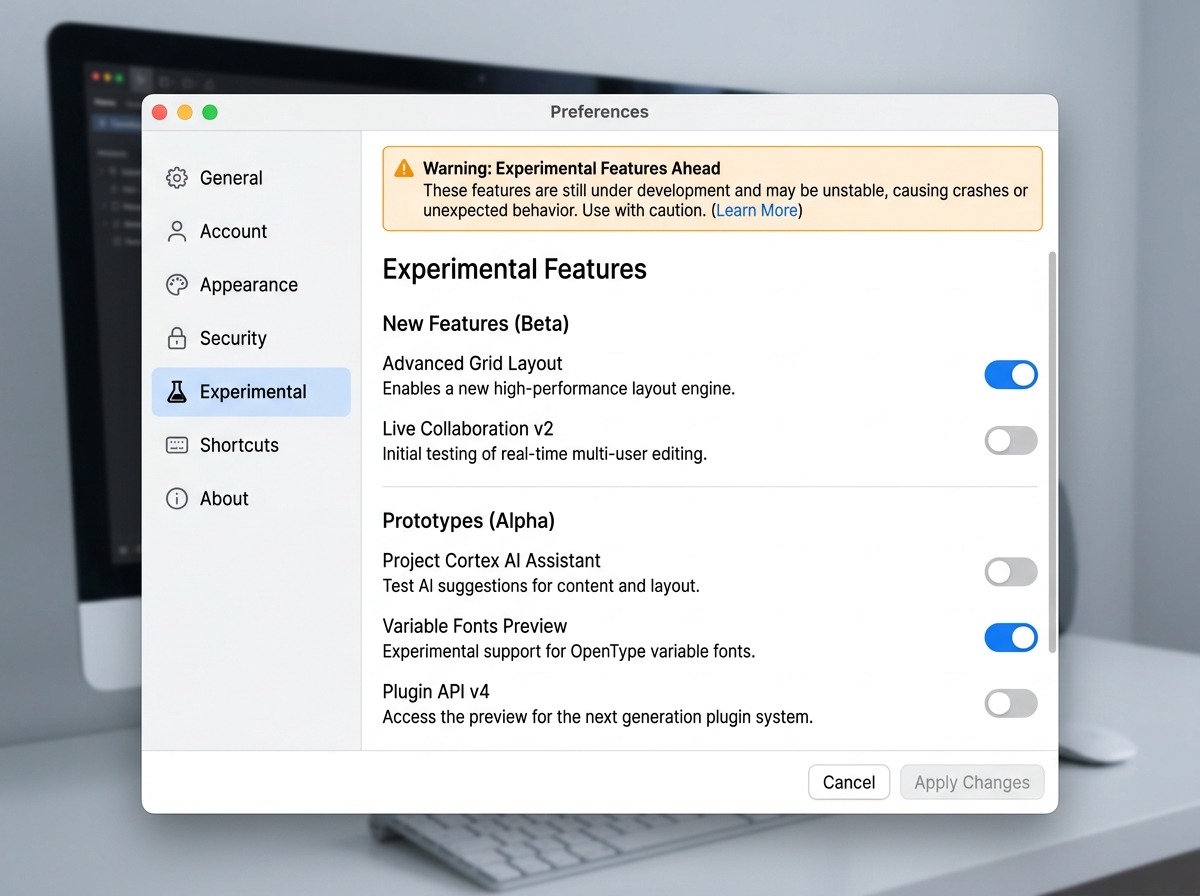The image size is (1200, 896).
Task: Click the Live Collaboration v2 label
Action: pos(468,429)
